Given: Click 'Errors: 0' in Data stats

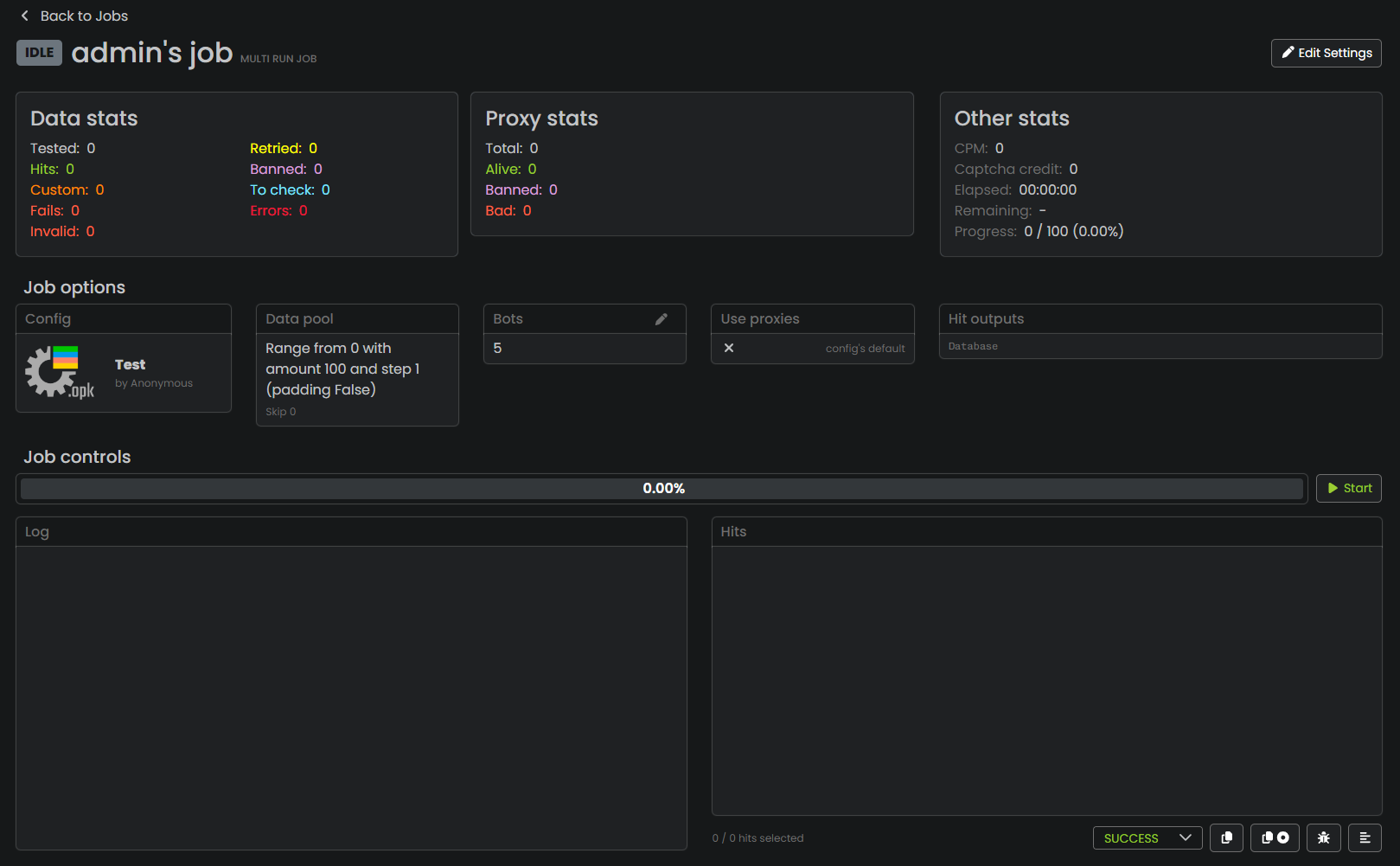Looking at the screenshot, I should pos(278,210).
